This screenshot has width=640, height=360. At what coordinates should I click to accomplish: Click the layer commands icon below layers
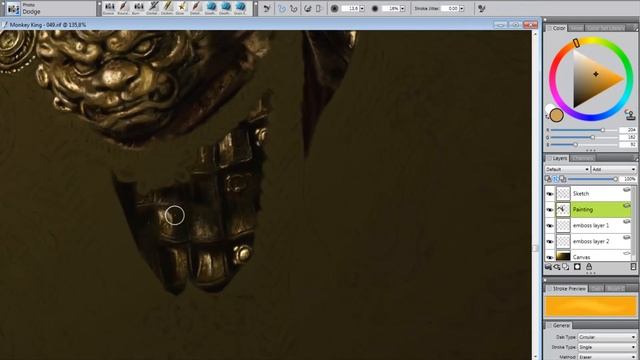tap(548, 267)
